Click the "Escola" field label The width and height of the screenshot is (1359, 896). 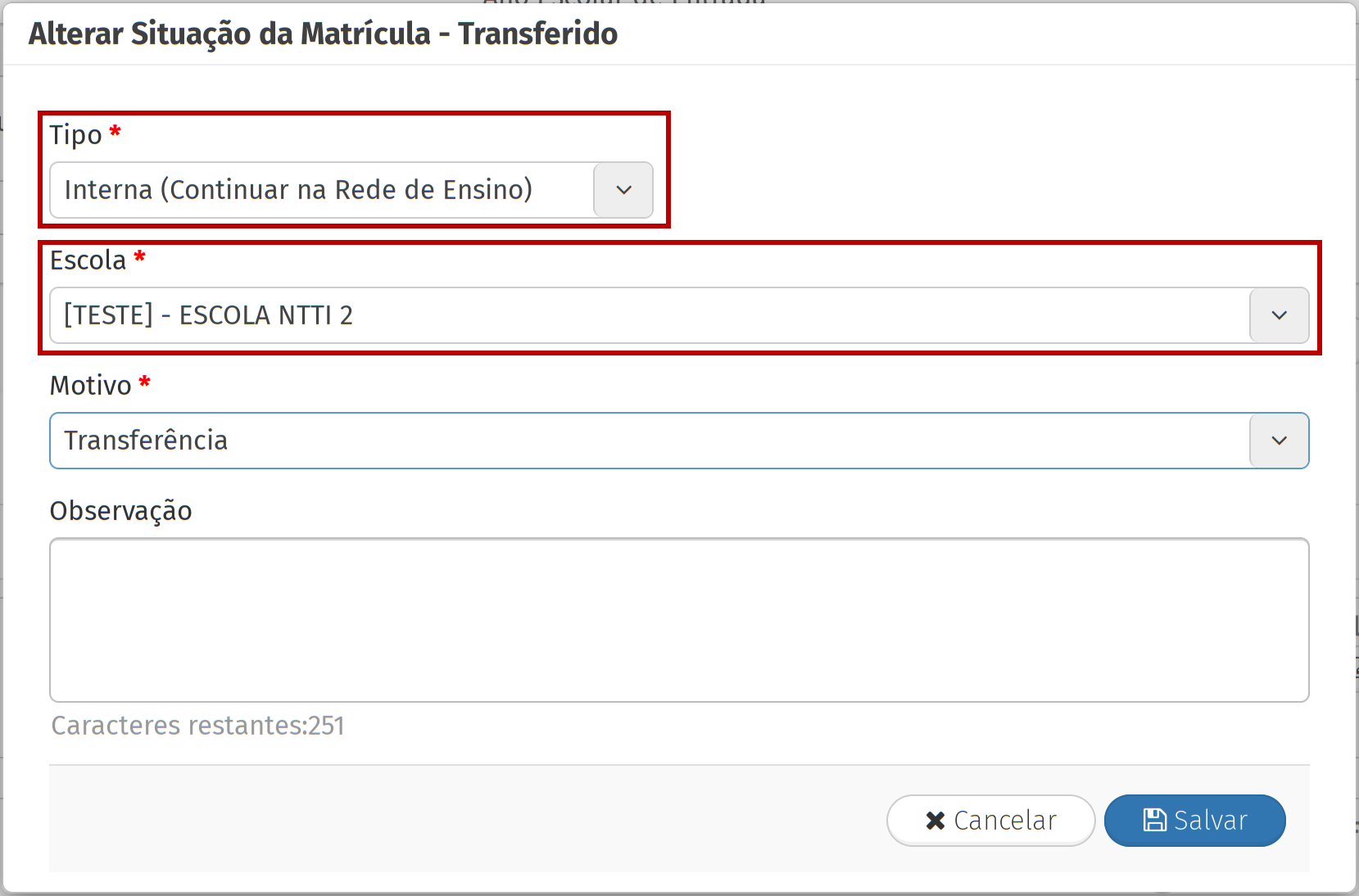tap(88, 260)
